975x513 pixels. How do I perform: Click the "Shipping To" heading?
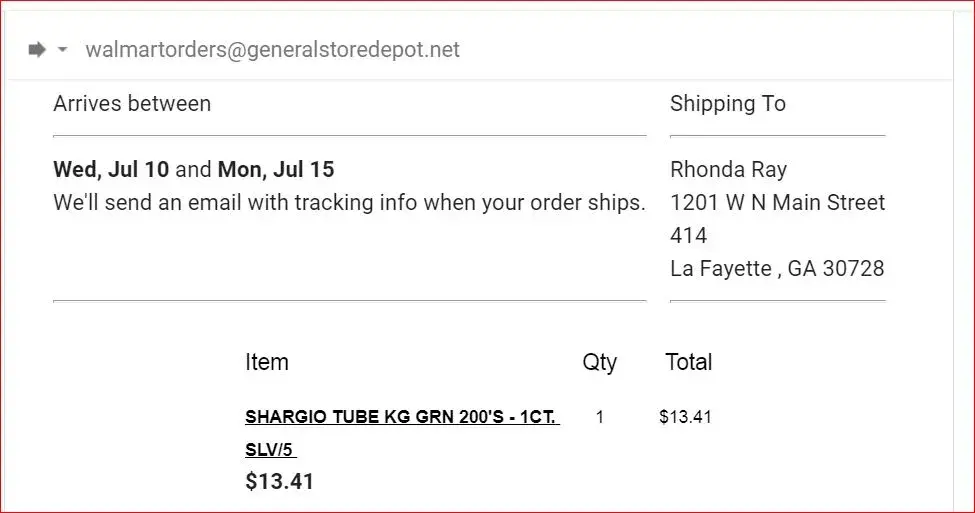click(x=727, y=104)
